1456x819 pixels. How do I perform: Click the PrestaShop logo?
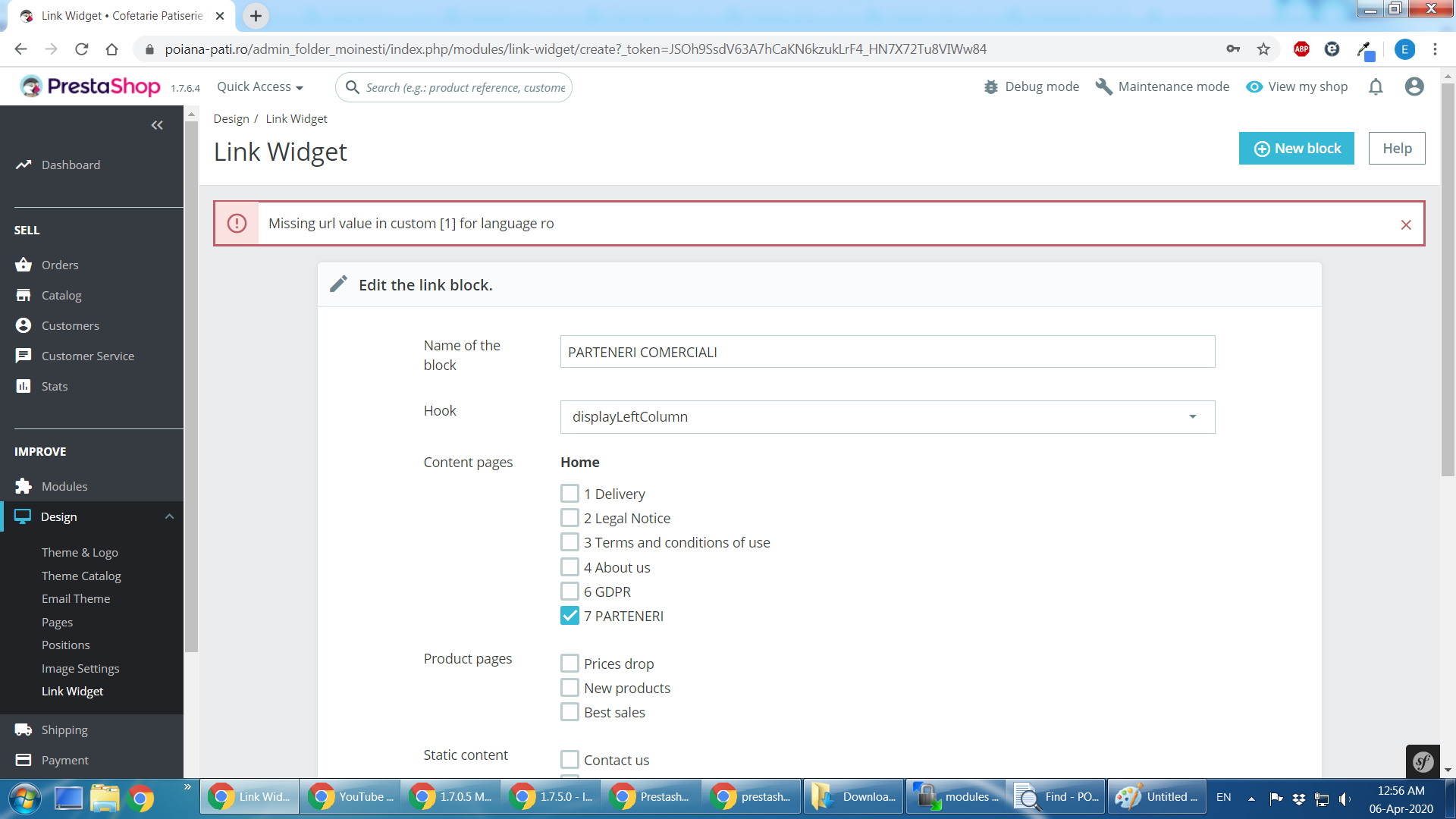91,86
